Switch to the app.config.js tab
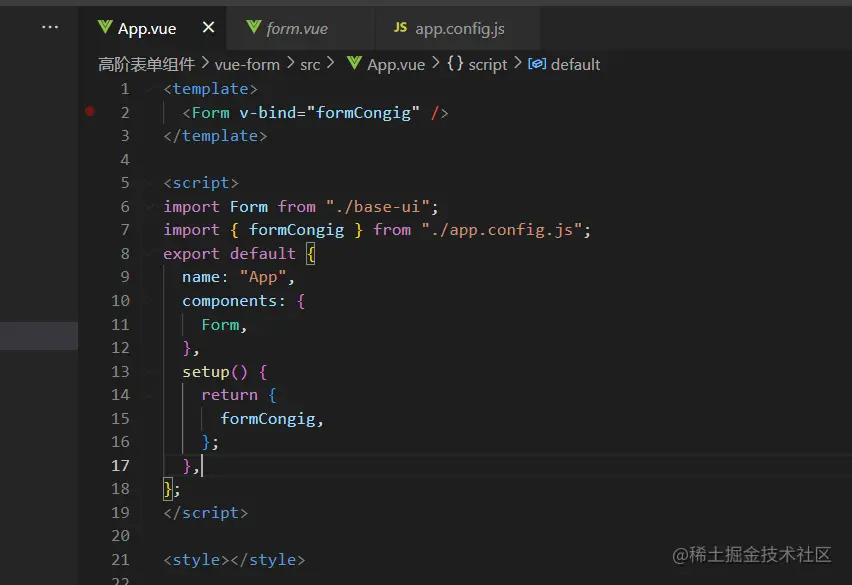Screen dimensions: 852x585 point(458,28)
